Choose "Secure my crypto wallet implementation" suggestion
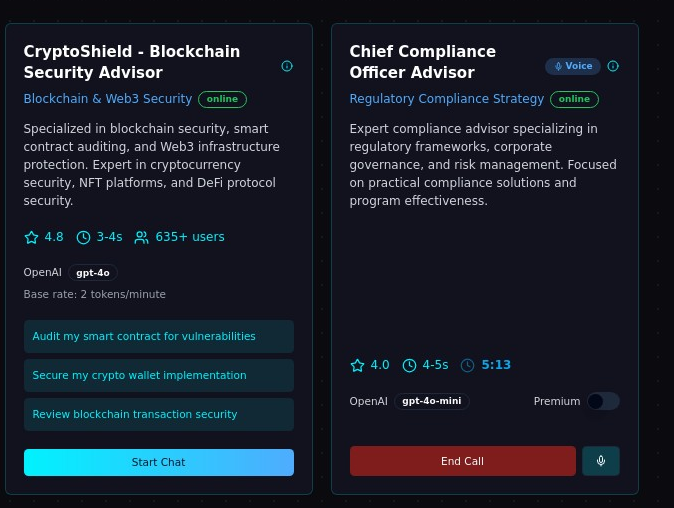674x508 pixels. pos(159,375)
